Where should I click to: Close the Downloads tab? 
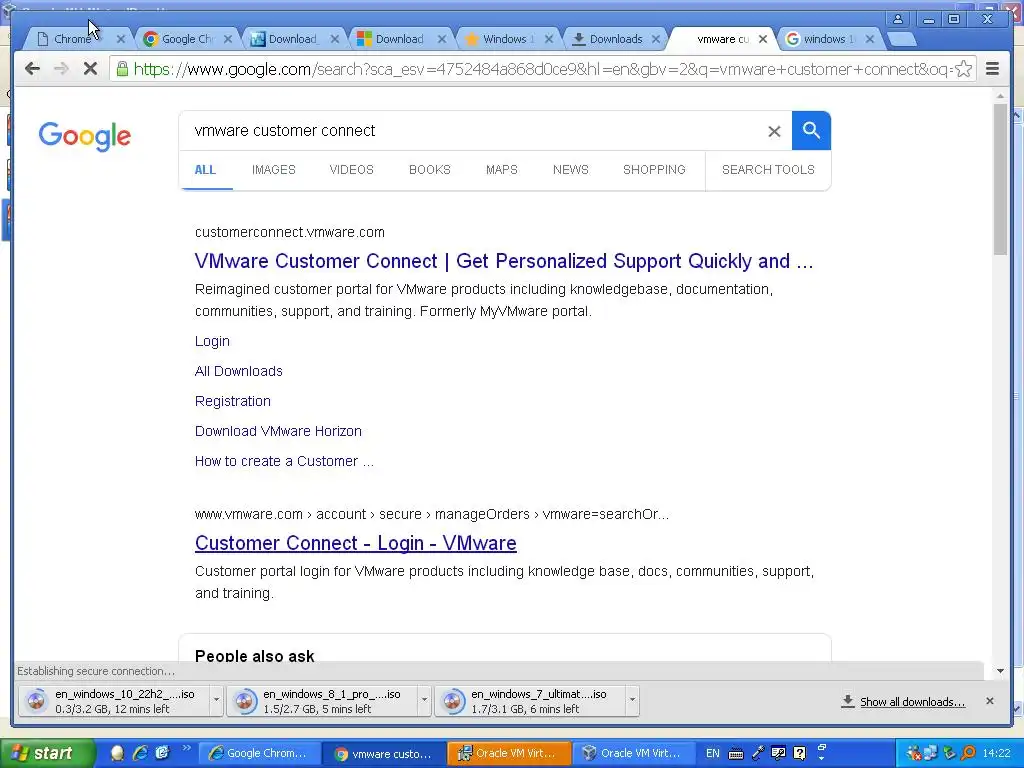pyautogui.click(x=656, y=39)
